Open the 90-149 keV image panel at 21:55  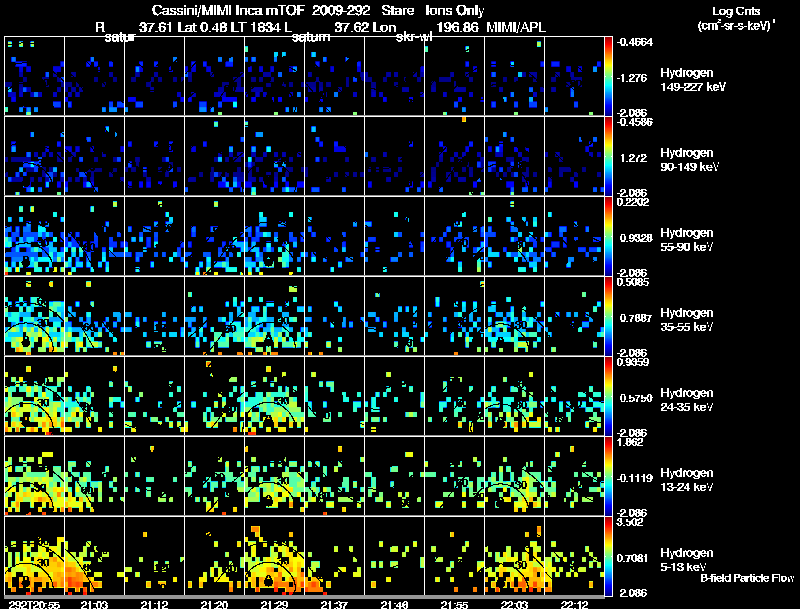point(454,156)
